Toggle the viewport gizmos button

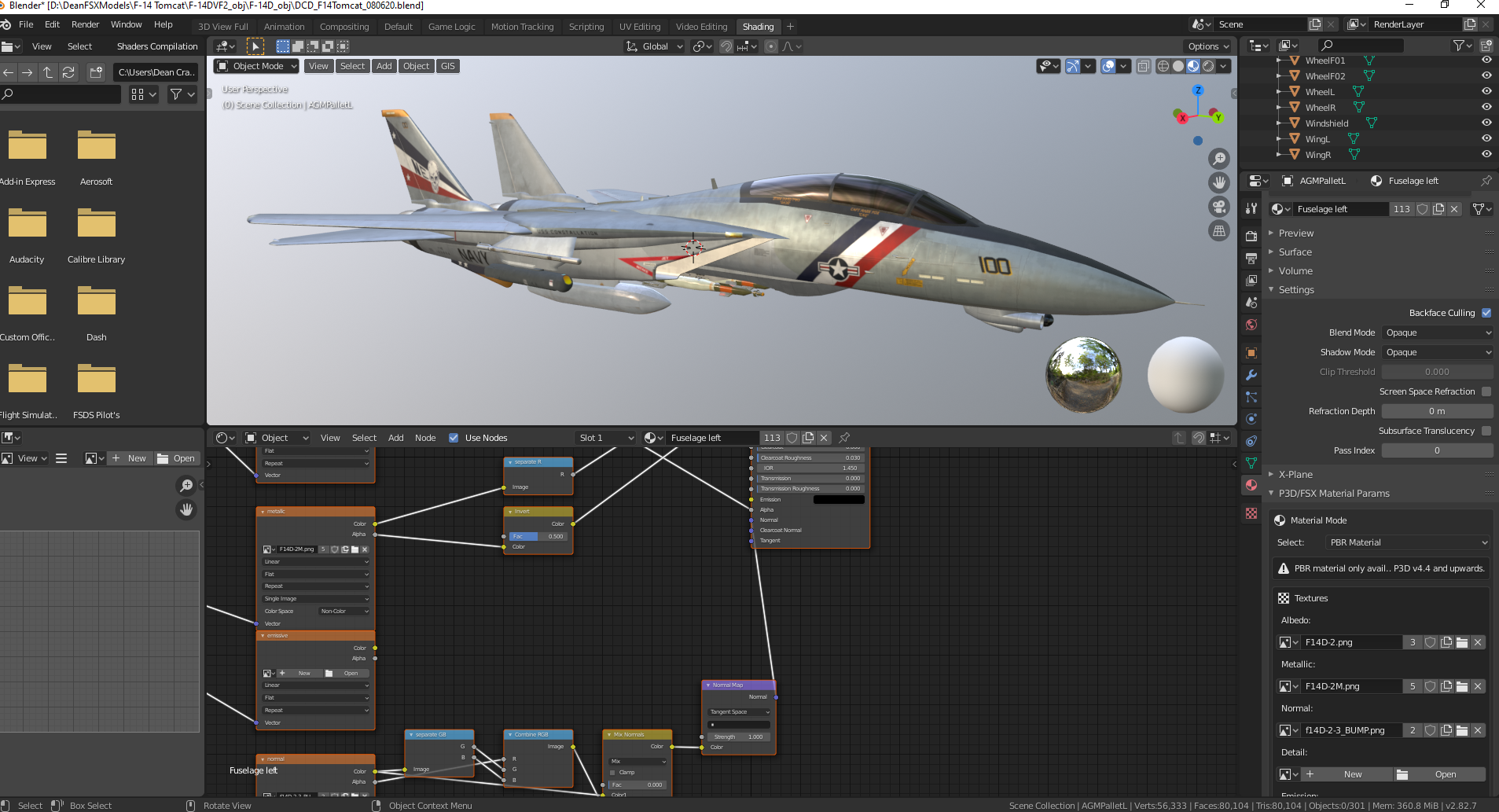tap(1073, 66)
